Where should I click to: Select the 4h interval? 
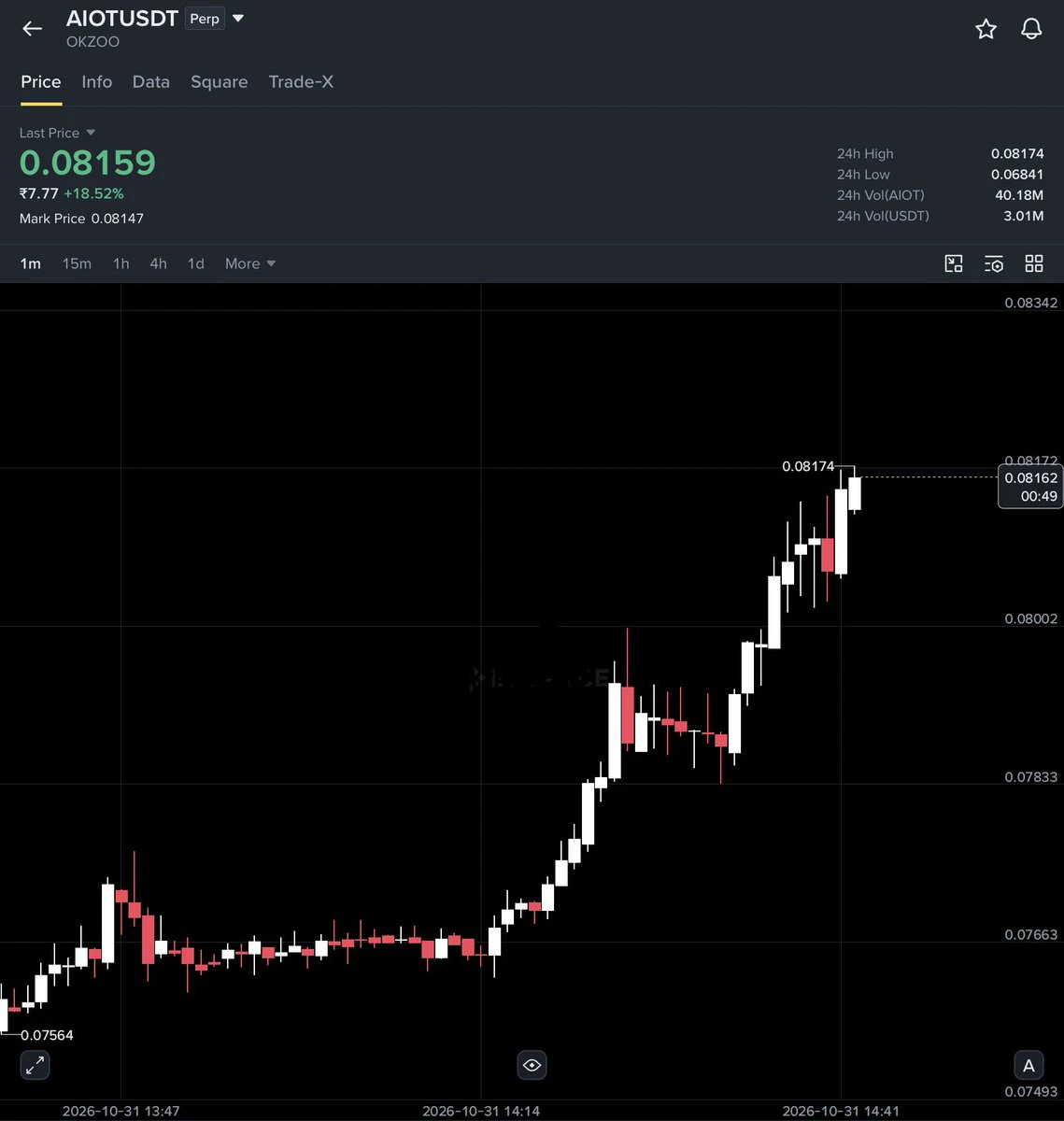(159, 263)
